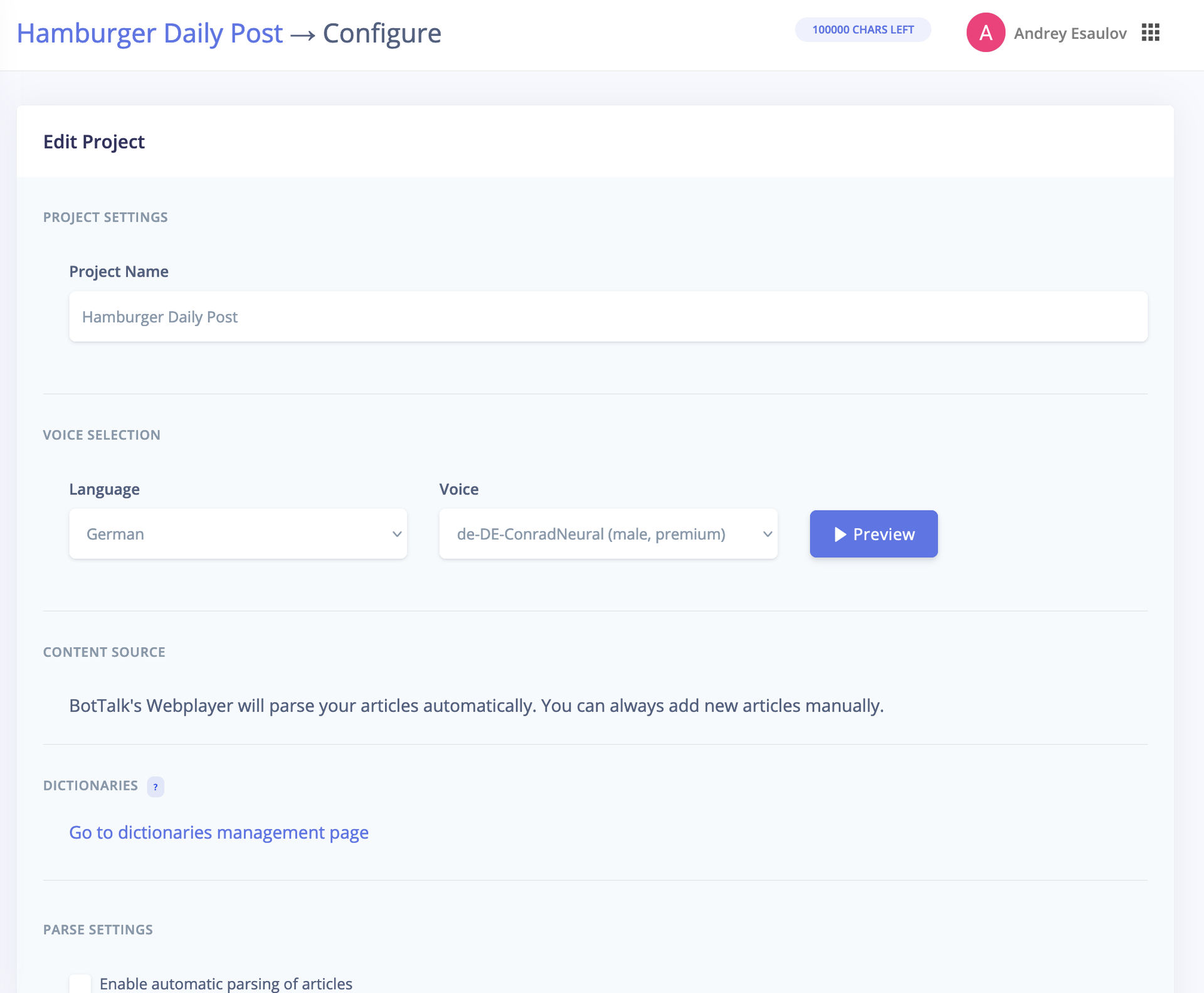
Task: Click the user avatar with letter A
Action: click(986, 33)
